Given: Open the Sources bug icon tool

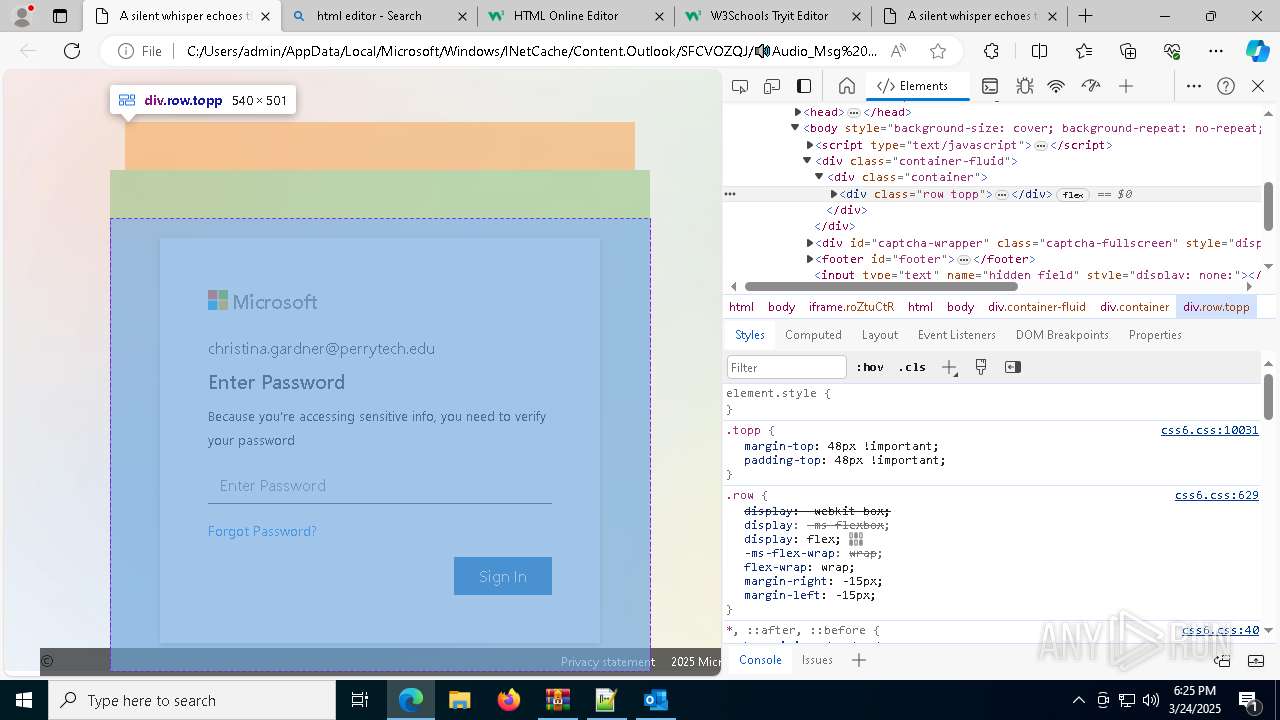Looking at the screenshot, I should pos(1024,86).
